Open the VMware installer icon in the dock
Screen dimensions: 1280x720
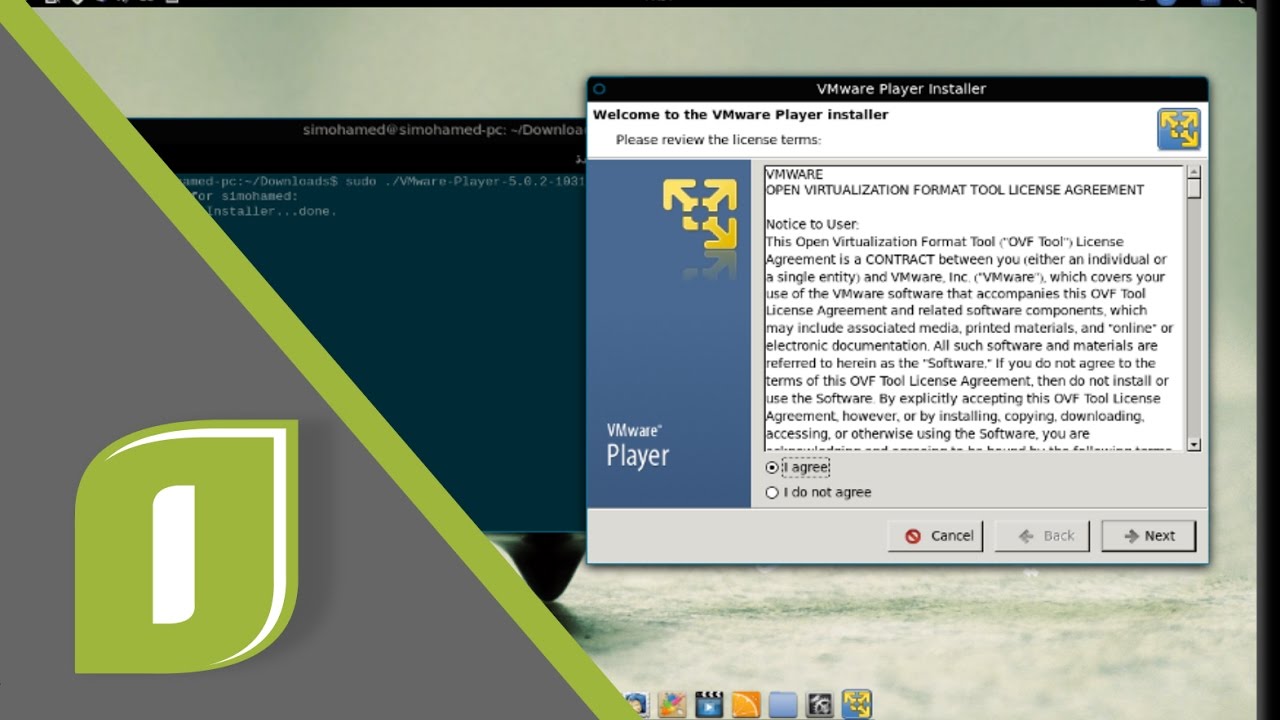click(856, 704)
